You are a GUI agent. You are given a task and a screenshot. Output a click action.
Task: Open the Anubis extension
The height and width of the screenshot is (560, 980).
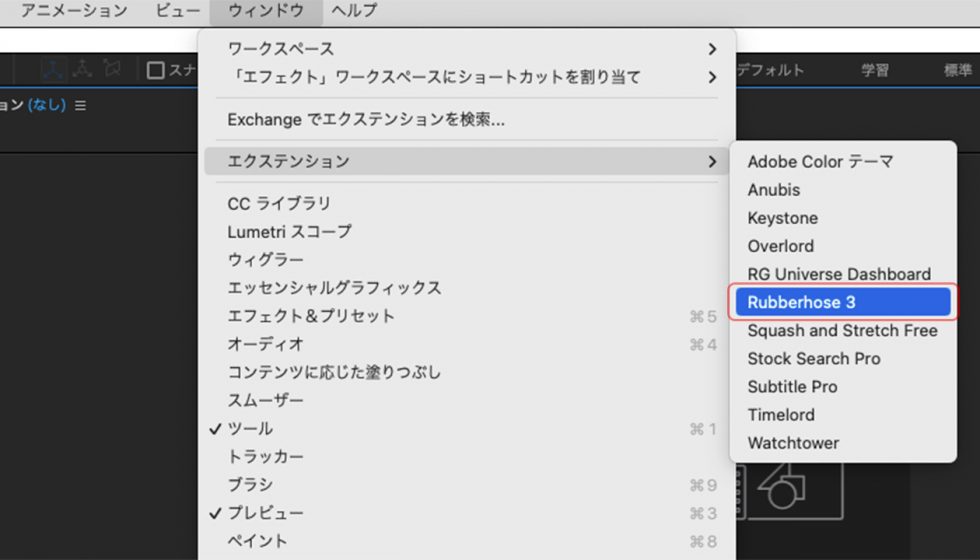coord(843,189)
